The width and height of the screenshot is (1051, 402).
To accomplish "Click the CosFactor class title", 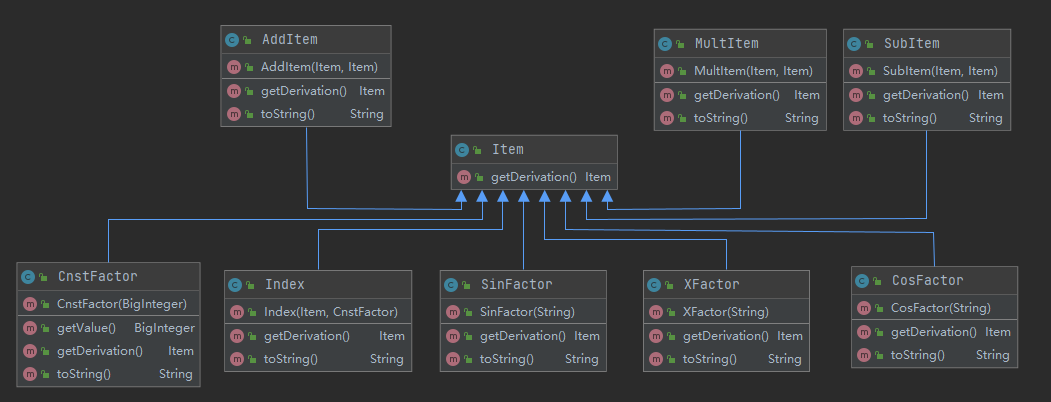I will [927, 281].
